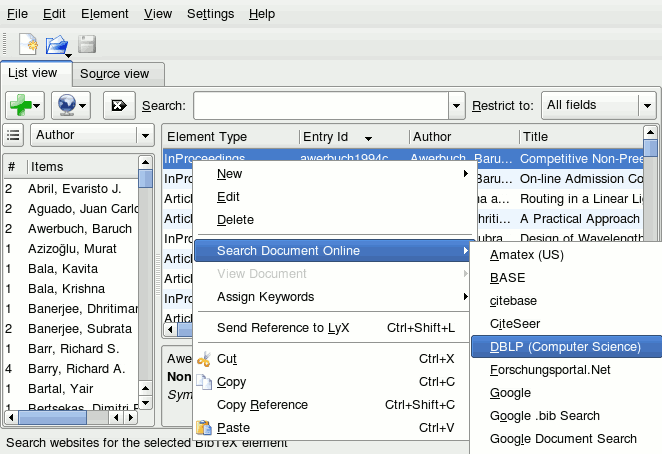This screenshot has width=662, height=454.
Task: Open the Element menu
Action: point(105,14)
